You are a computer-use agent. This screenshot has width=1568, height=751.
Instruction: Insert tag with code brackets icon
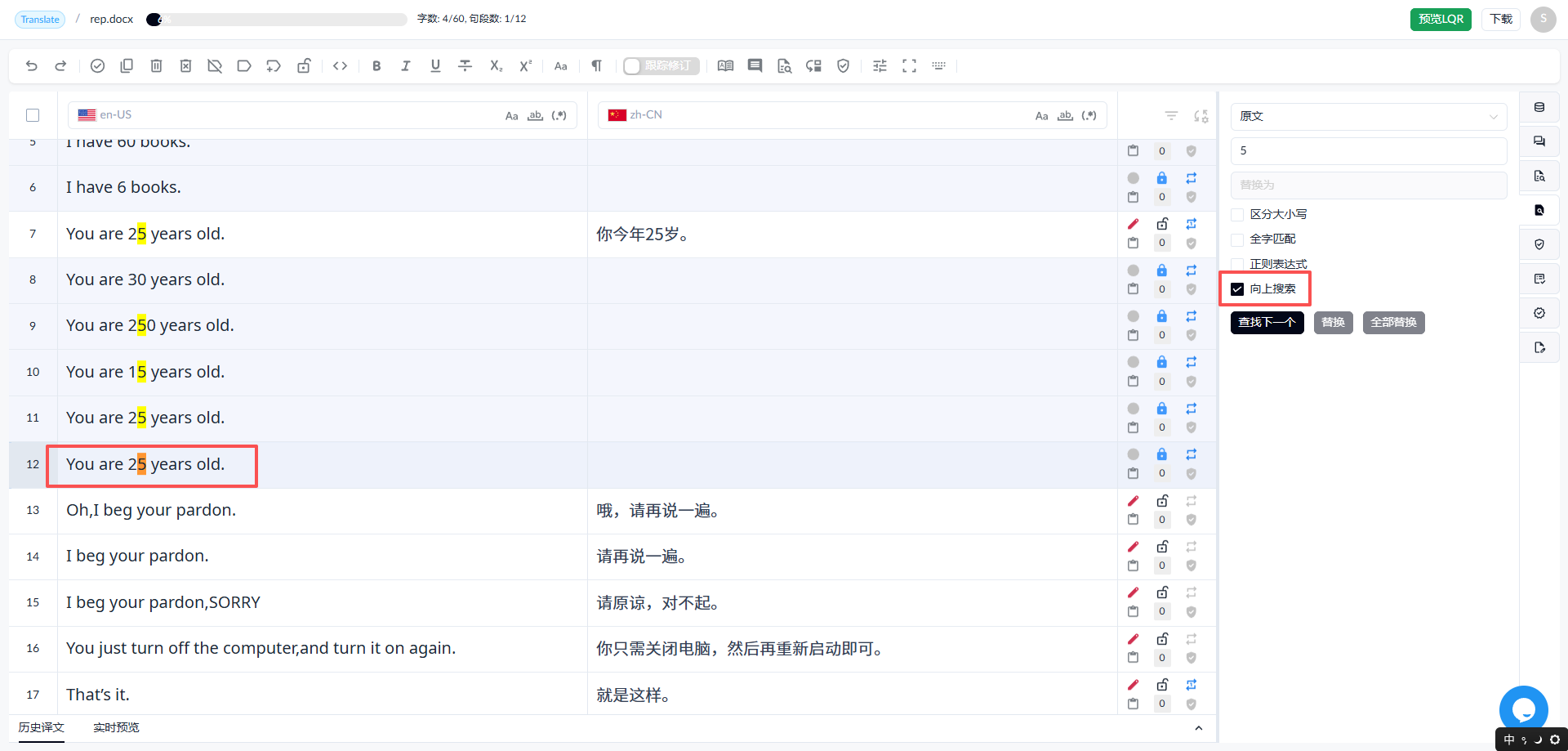pos(341,66)
